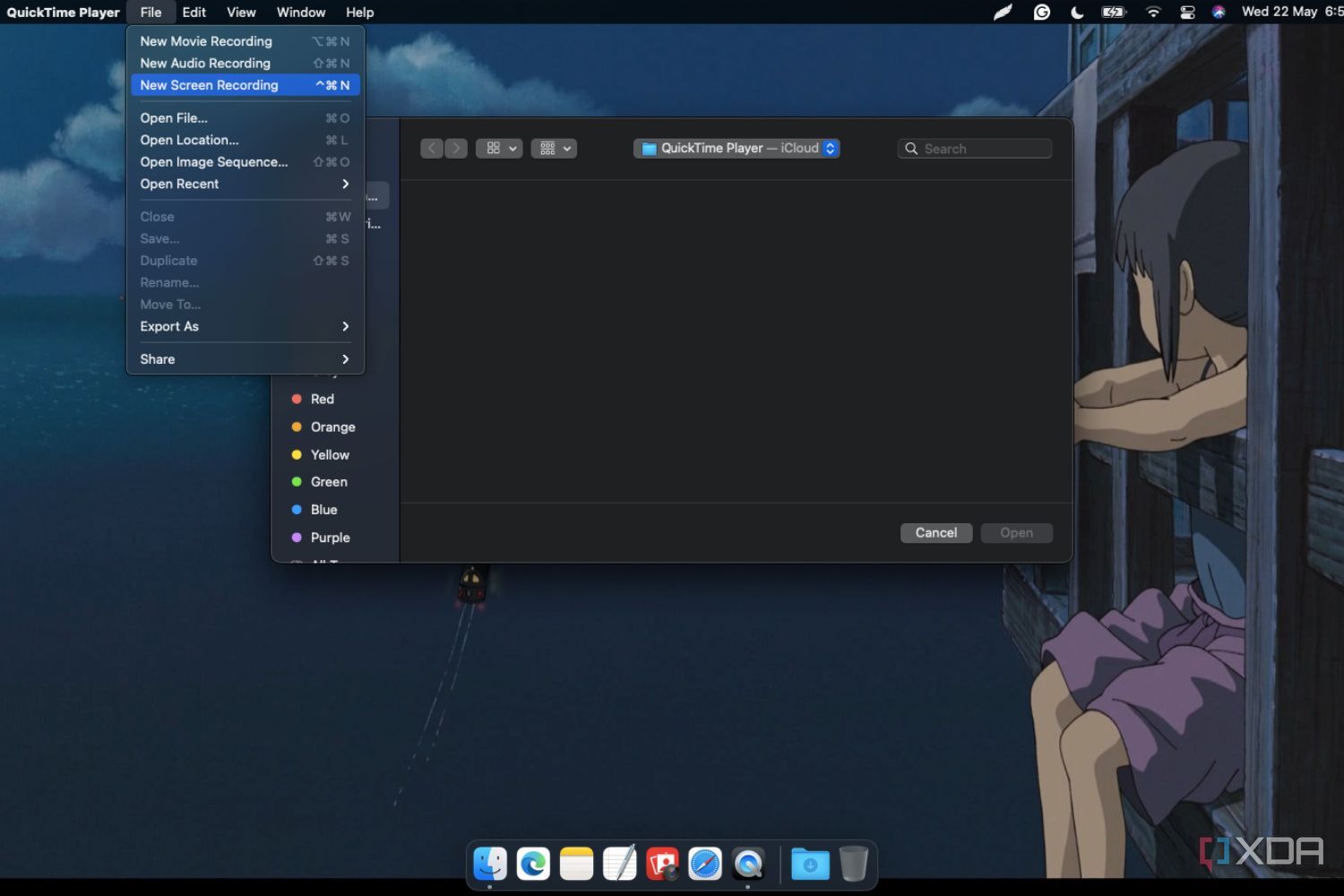Image resolution: width=1344 pixels, height=896 pixels.
Task: Open the group-by view dropdown
Action: pos(554,148)
